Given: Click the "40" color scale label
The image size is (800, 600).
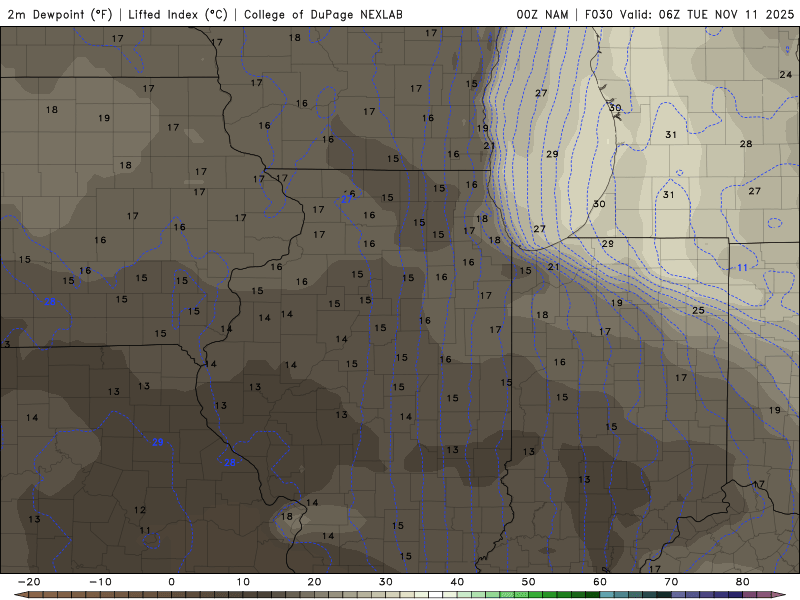Looking at the screenshot, I should tap(457, 582).
